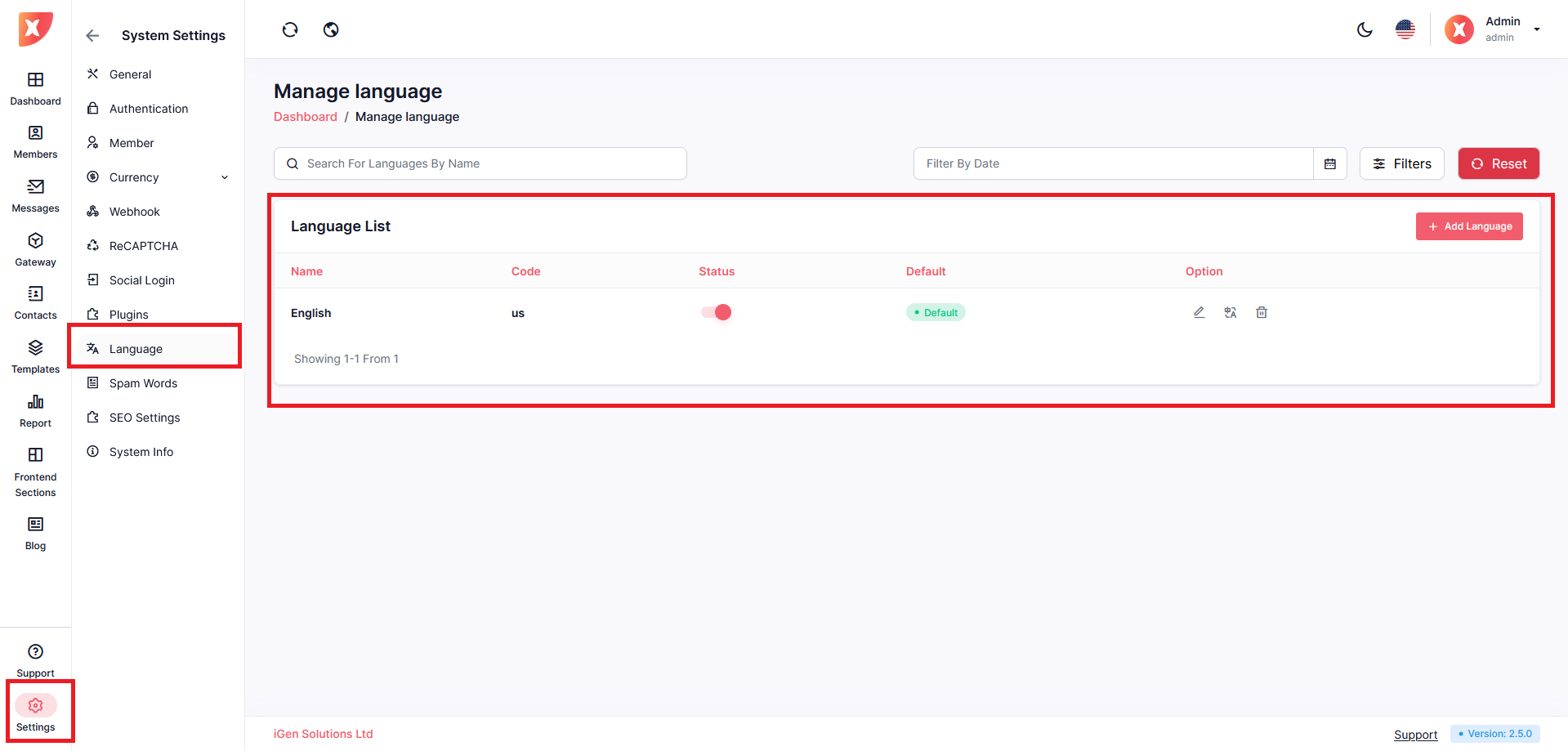1568x751 pixels.
Task: Switch to dark mode with moon icon
Action: click(1365, 30)
